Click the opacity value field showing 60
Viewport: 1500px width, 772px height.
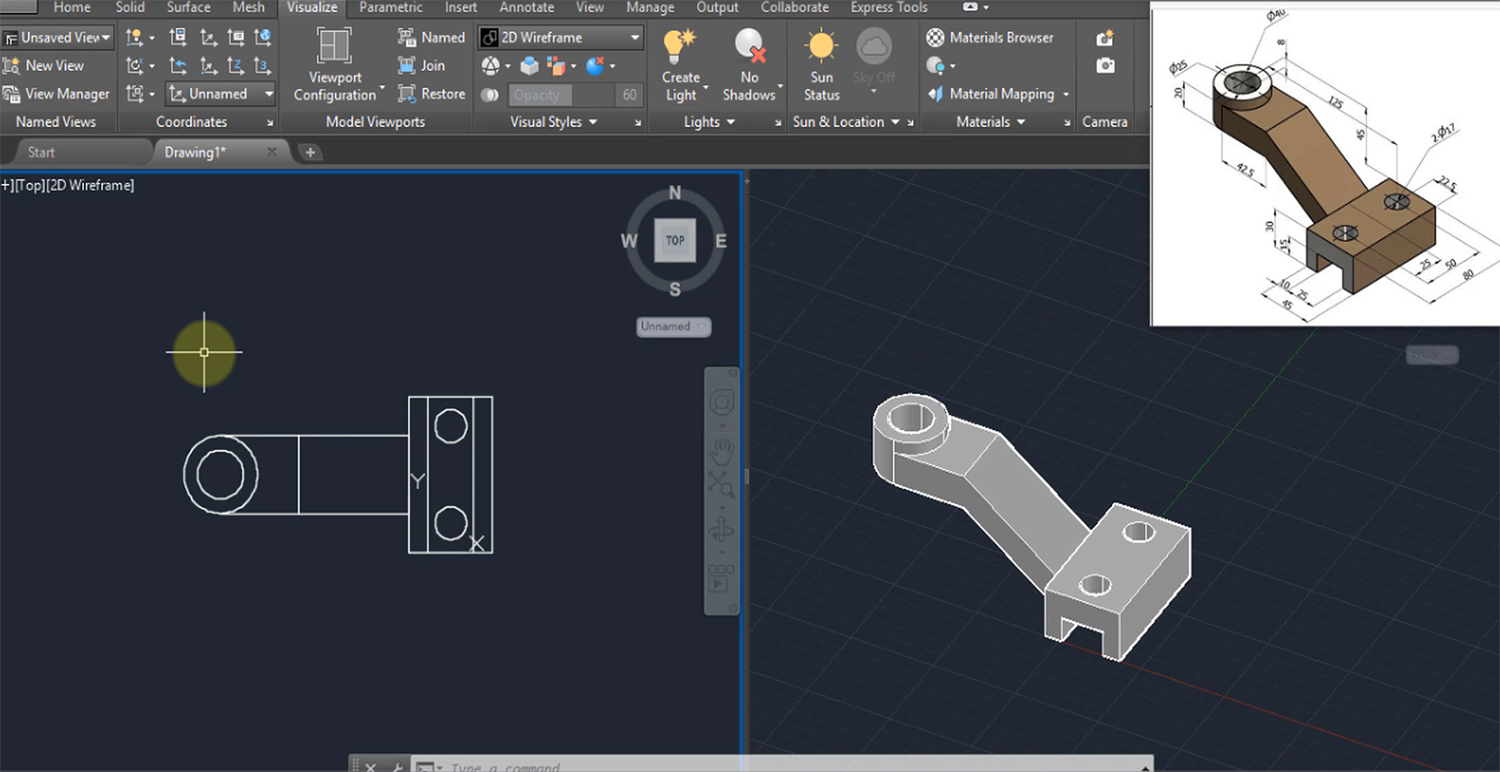coord(629,95)
